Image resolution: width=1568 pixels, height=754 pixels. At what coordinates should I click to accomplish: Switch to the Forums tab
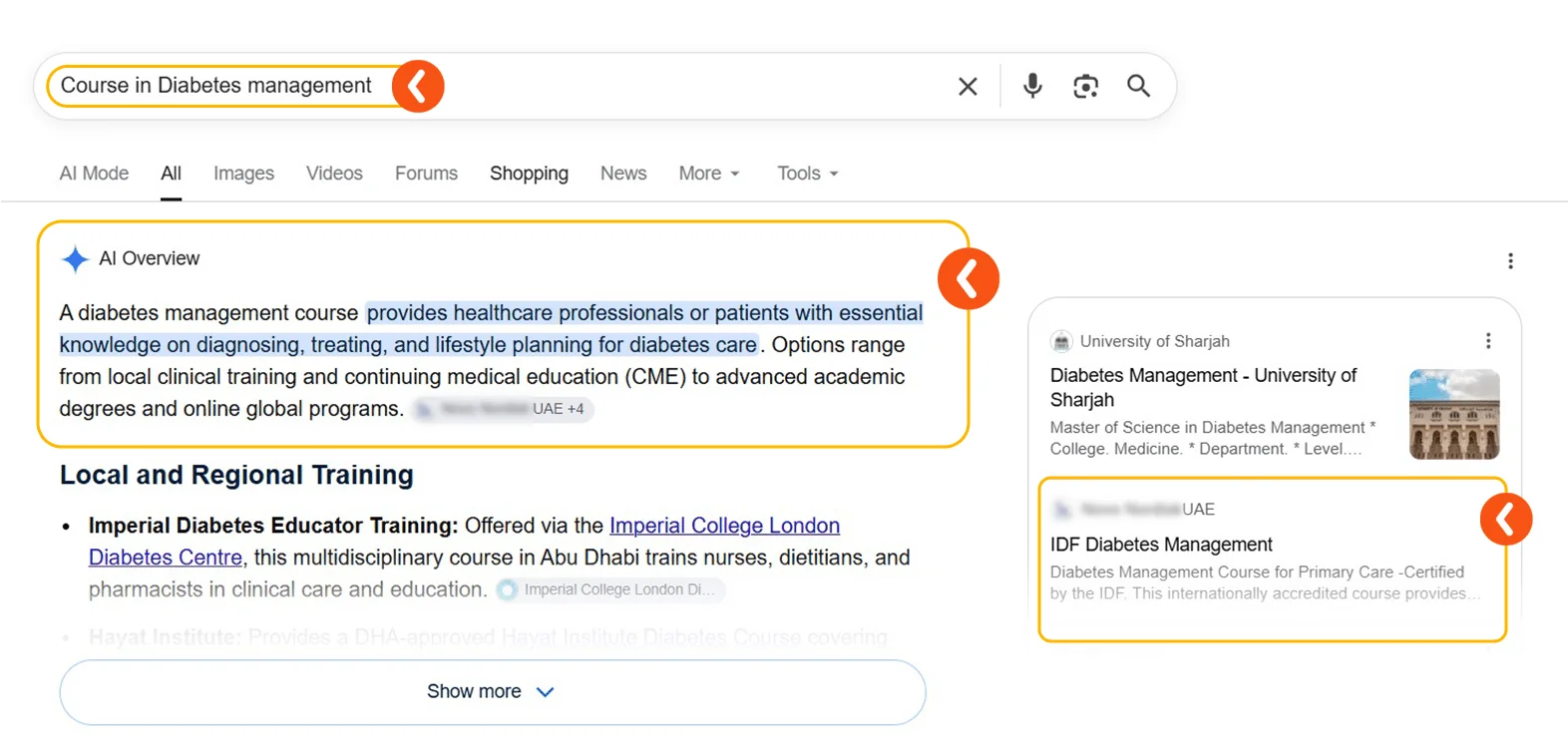pyautogui.click(x=426, y=174)
